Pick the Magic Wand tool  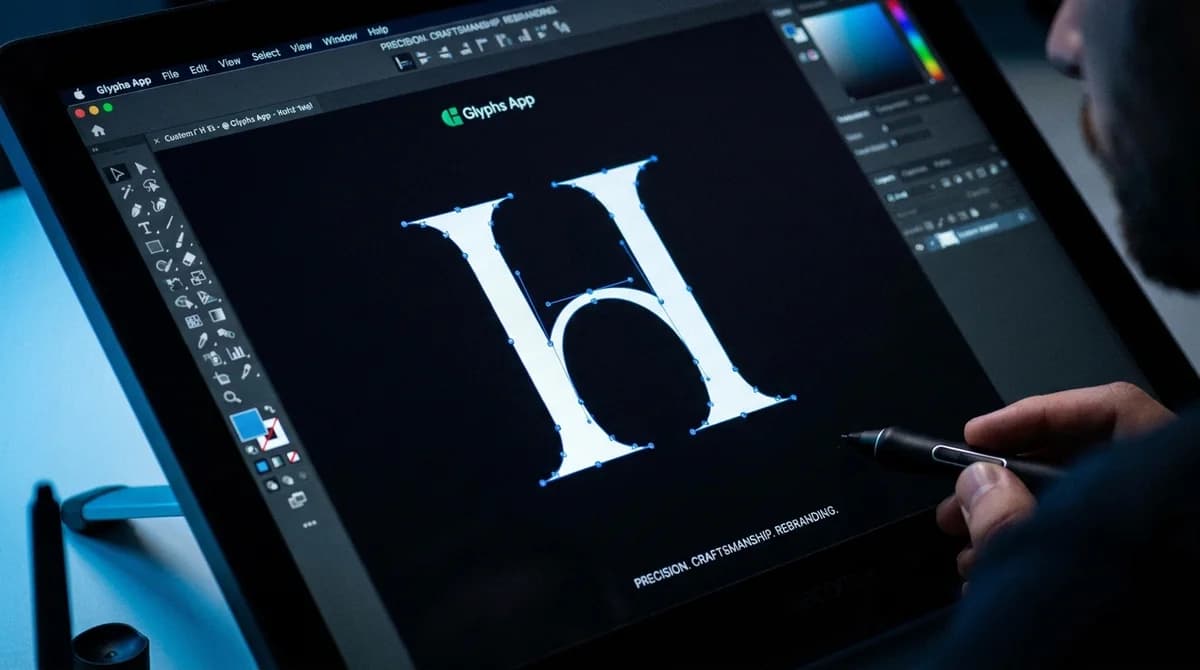[127, 192]
